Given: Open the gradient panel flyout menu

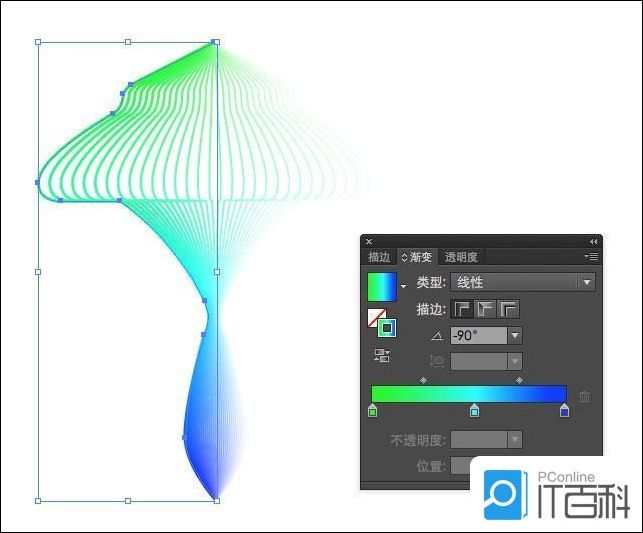Looking at the screenshot, I should (591, 257).
